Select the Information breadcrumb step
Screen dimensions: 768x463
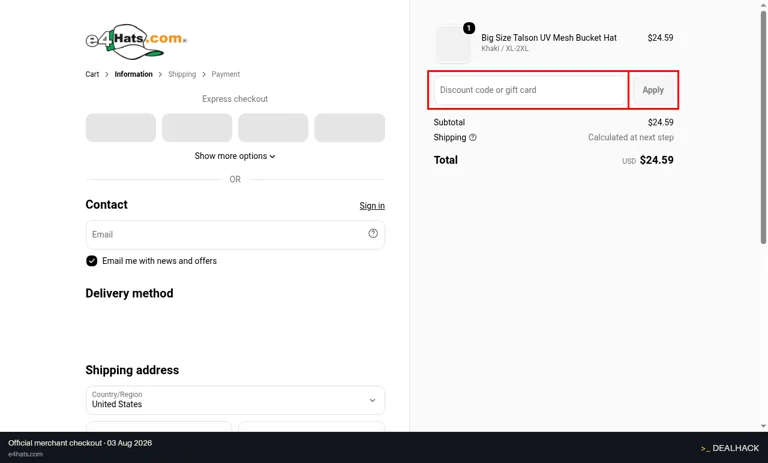click(x=133, y=74)
